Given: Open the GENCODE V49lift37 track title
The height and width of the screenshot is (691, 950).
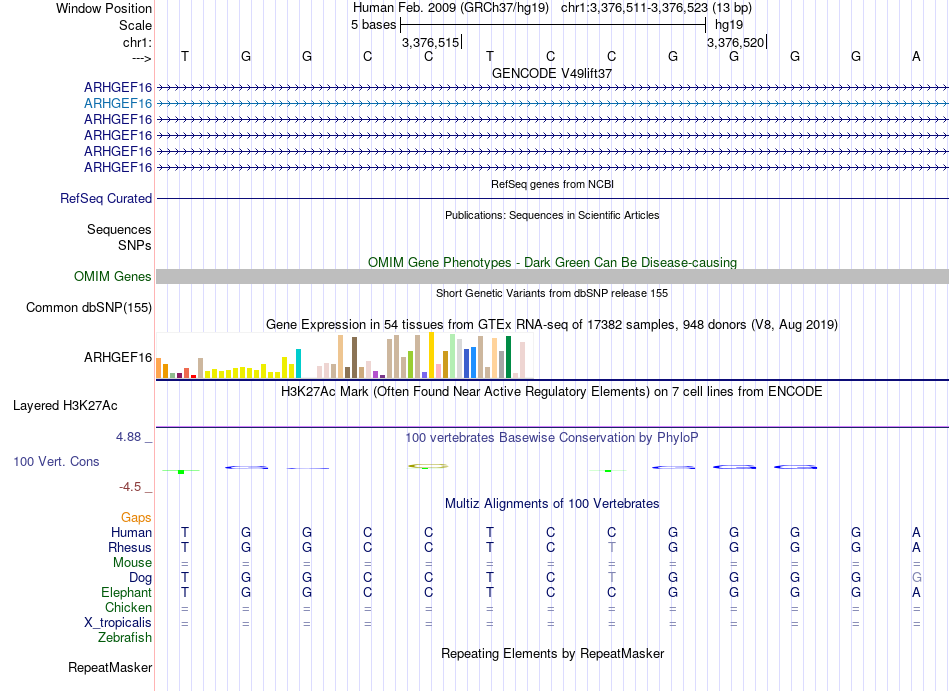Looking at the screenshot, I should coord(552,73).
